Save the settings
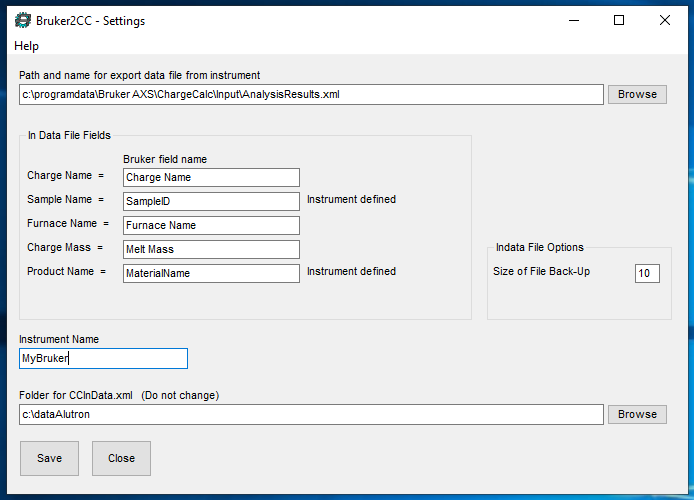 pyautogui.click(x=49, y=458)
